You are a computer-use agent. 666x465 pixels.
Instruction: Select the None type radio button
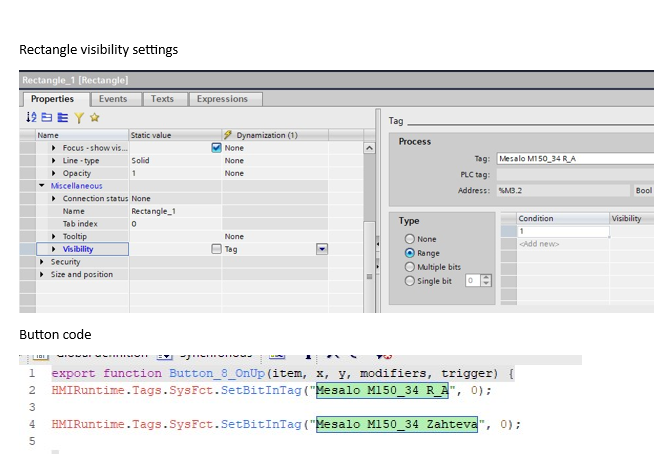tap(409, 240)
